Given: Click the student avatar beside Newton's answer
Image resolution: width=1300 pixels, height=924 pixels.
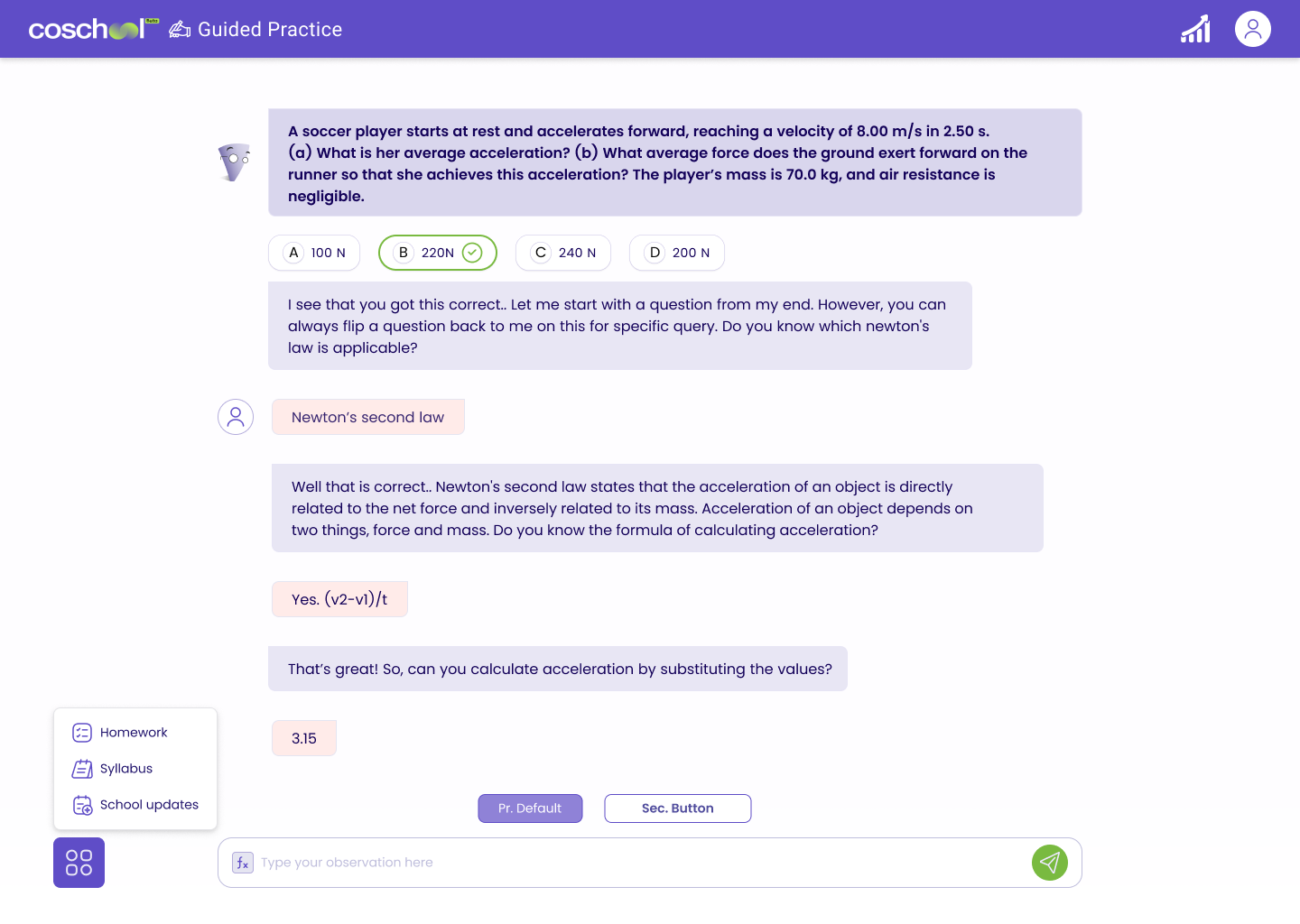Looking at the screenshot, I should point(236,417).
